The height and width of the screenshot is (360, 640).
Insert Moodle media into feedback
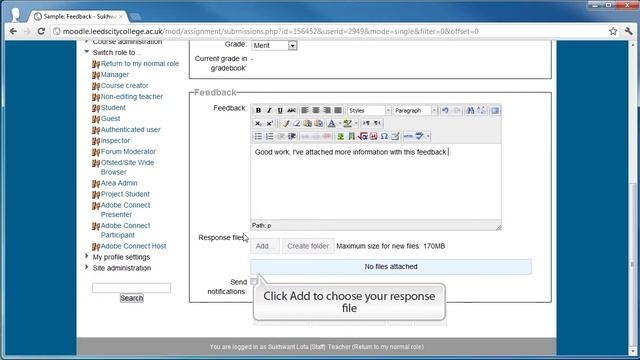click(x=351, y=136)
